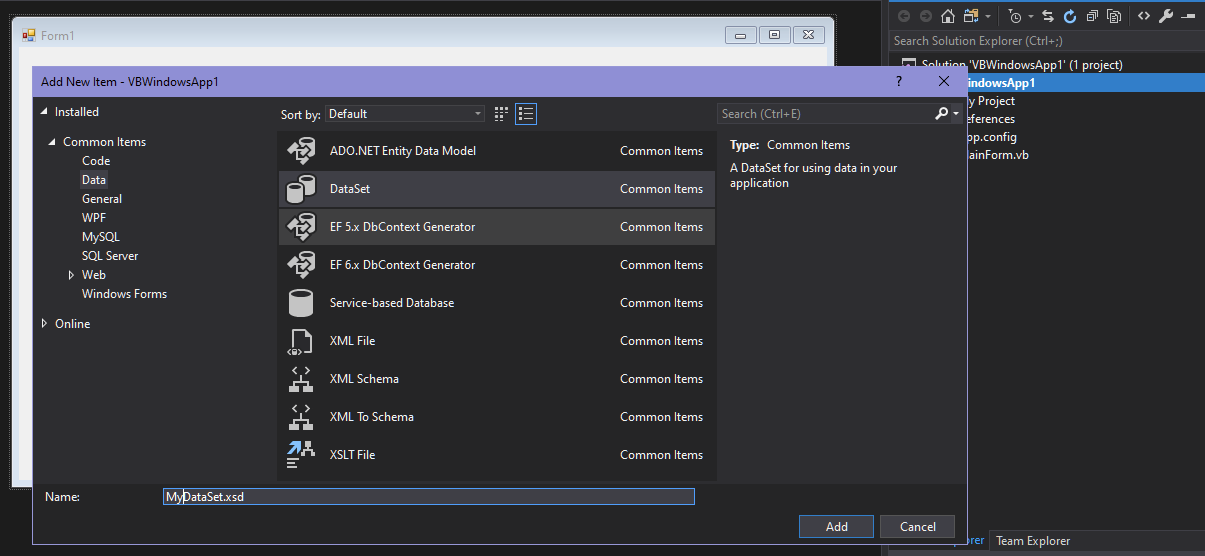The width and height of the screenshot is (1205, 556).
Task: Click the Sync with Active Document icon
Action: [1048, 16]
